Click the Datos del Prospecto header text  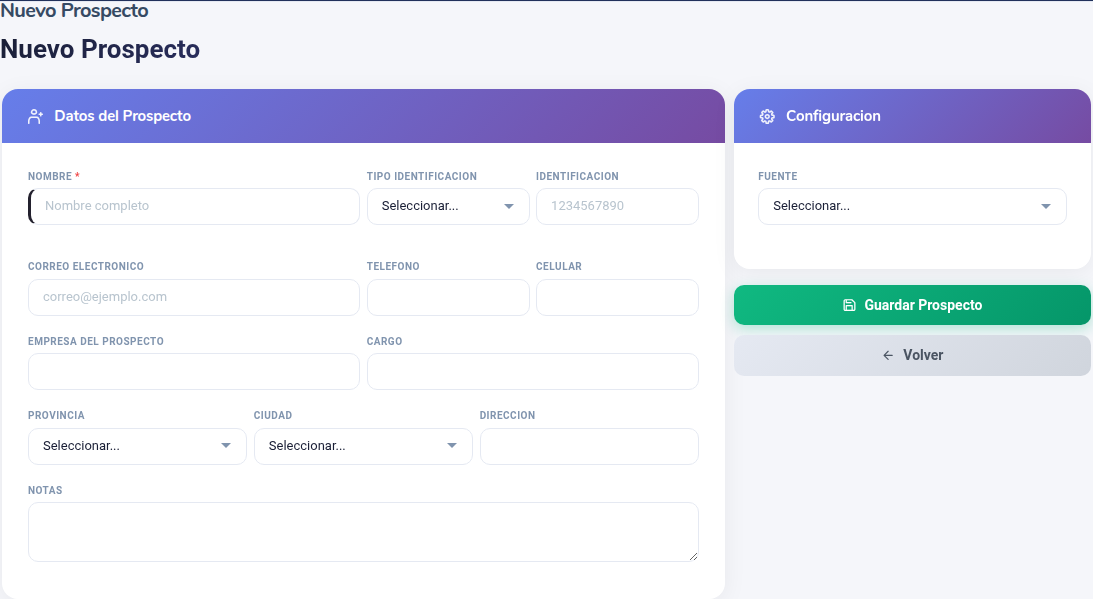pos(123,116)
